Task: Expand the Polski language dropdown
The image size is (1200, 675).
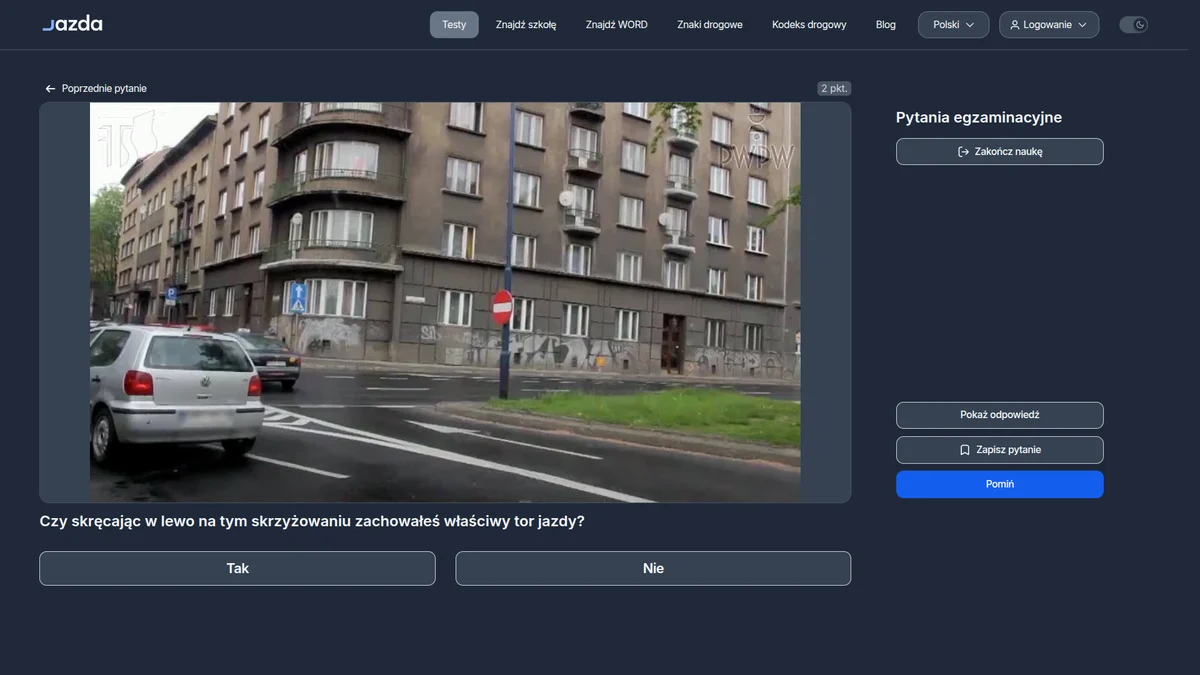Action: (953, 25)
